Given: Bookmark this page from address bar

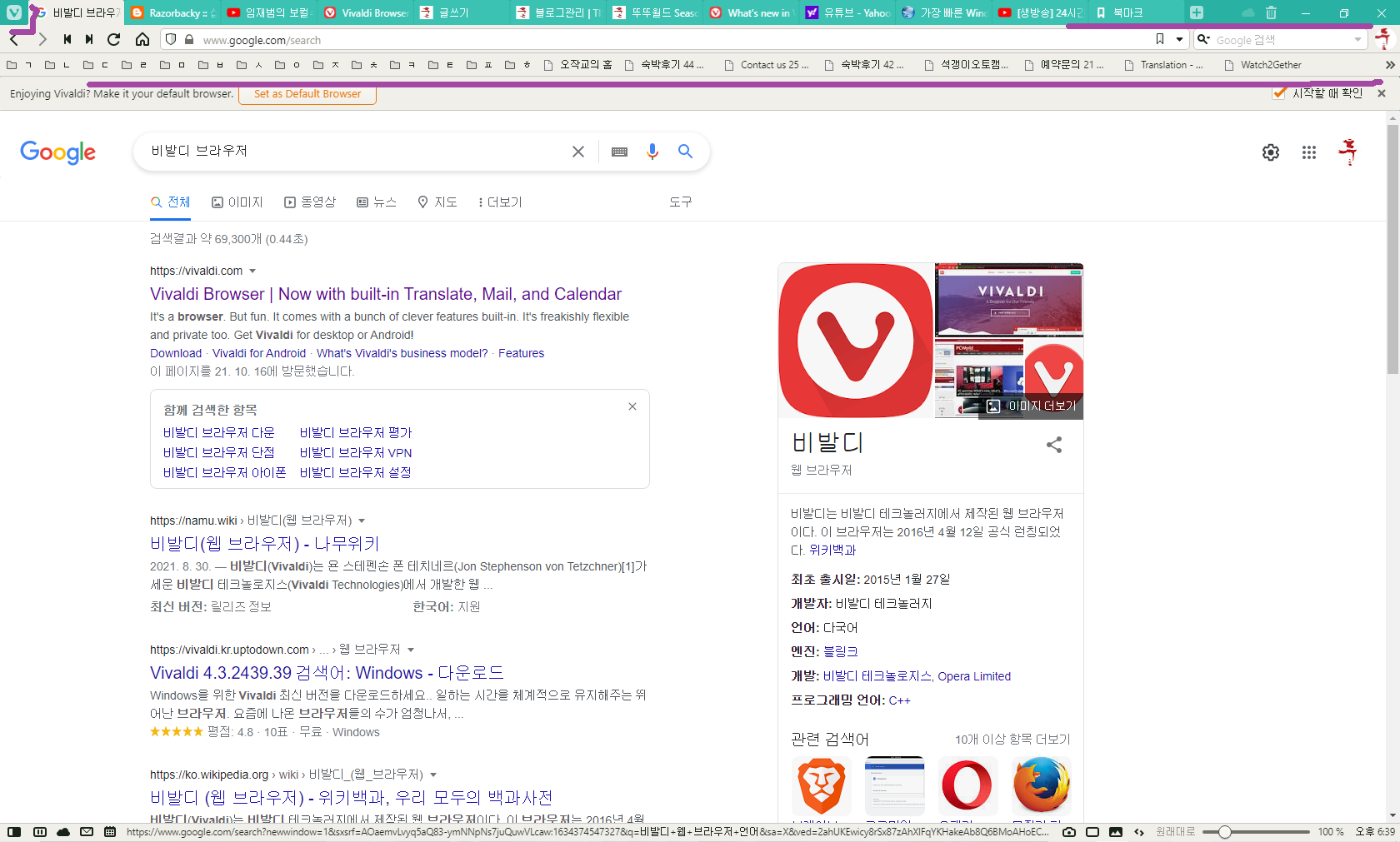Looking at the screenshot, I should click(1160, 39).
